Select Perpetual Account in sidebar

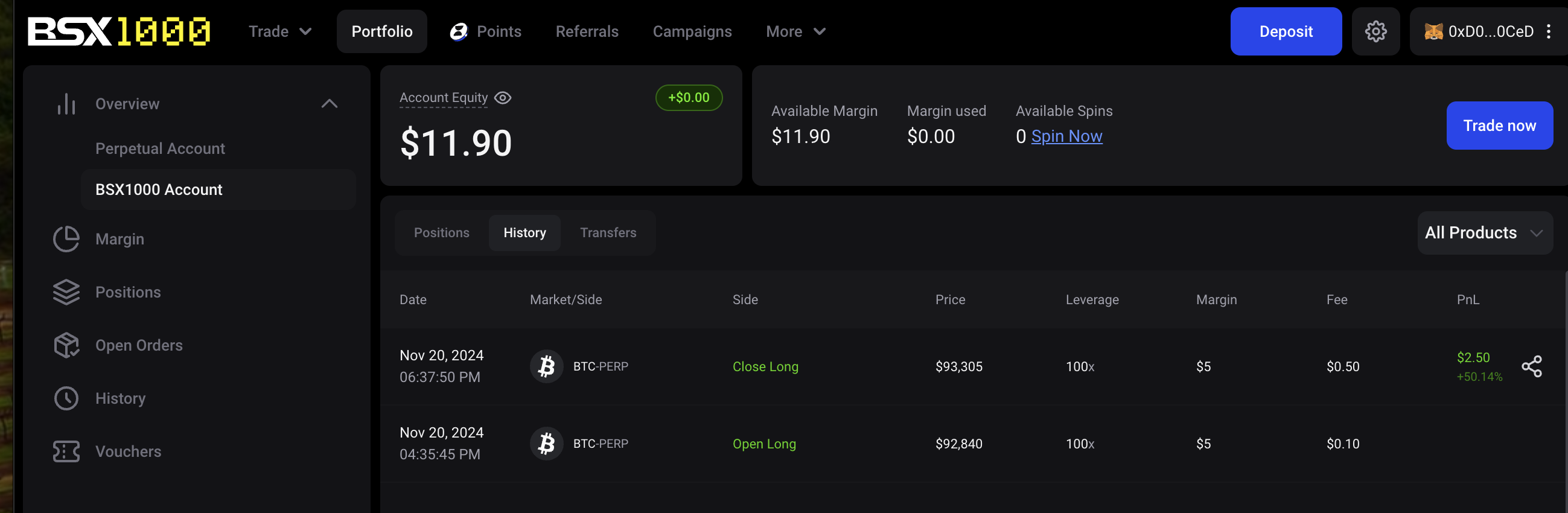[160, 149]
